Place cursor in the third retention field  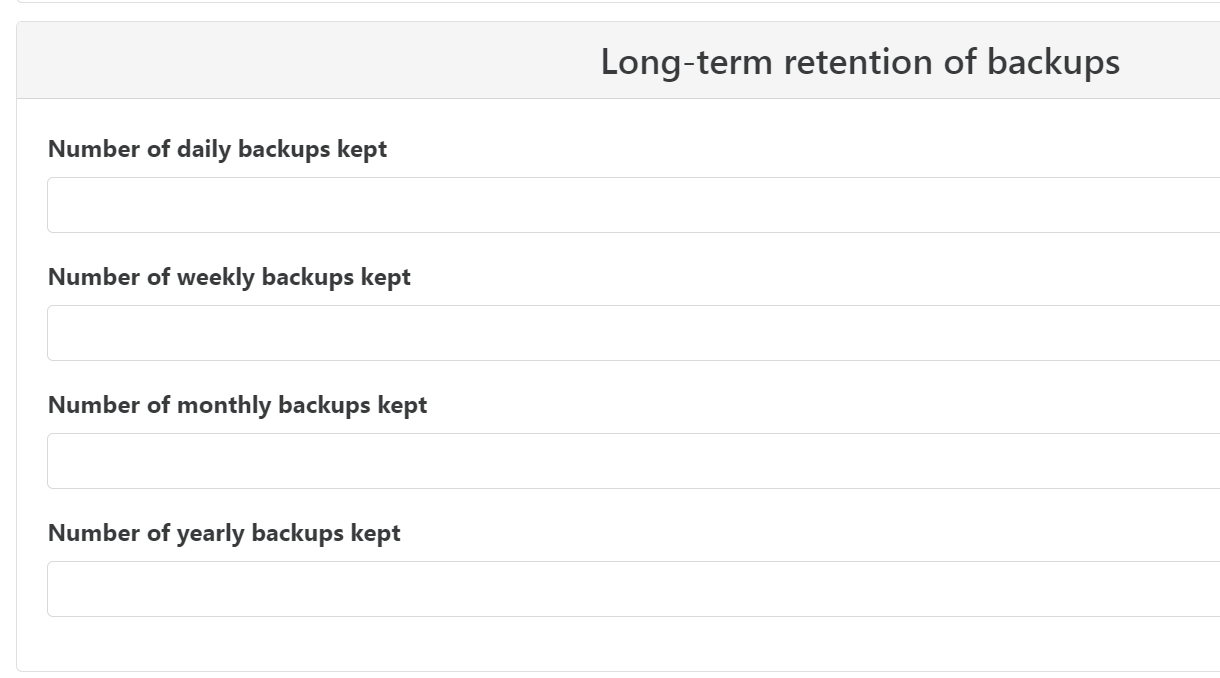pyautogui.click(x=632, y=461)
